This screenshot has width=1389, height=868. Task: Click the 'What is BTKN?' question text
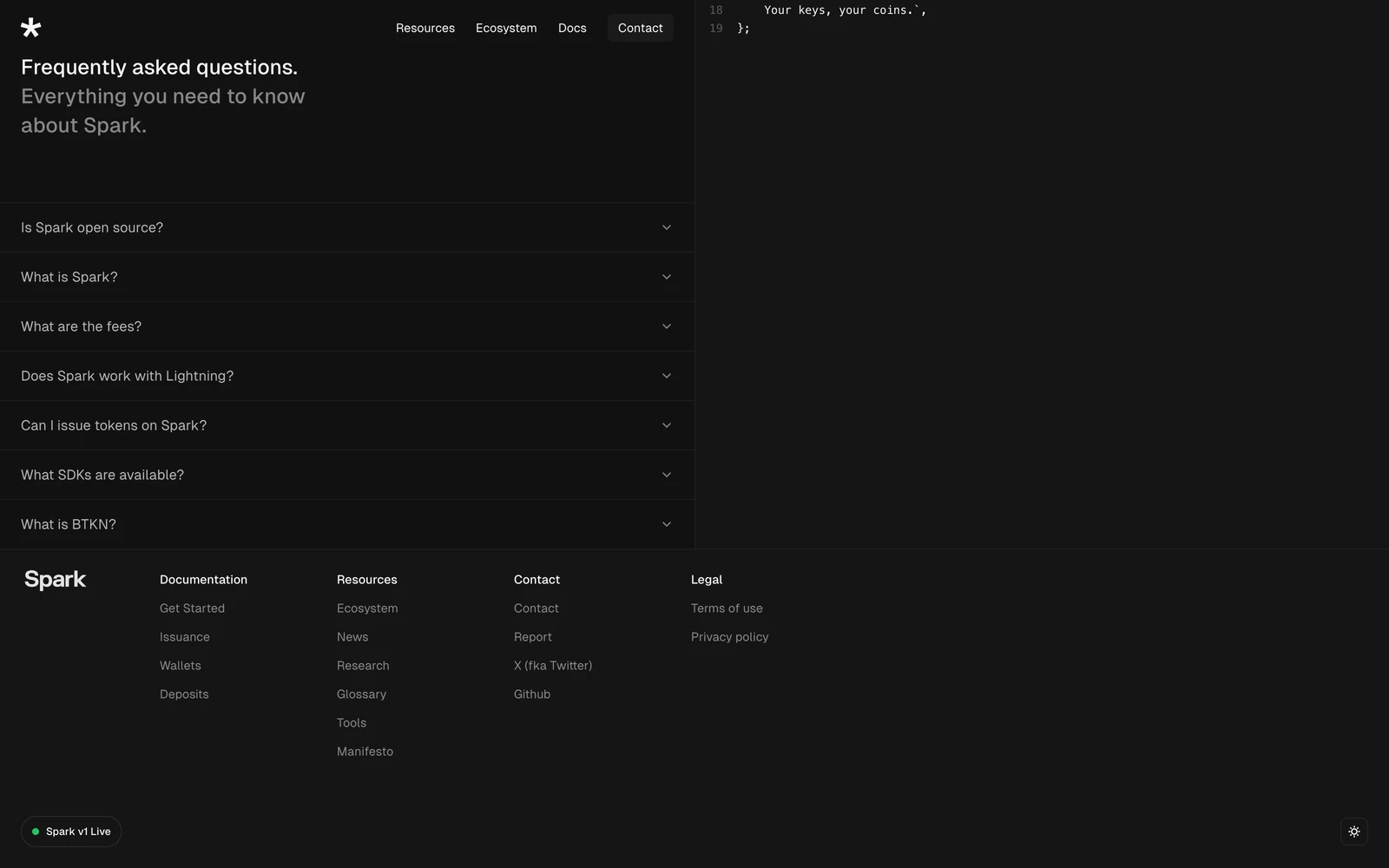pos(69,524)
